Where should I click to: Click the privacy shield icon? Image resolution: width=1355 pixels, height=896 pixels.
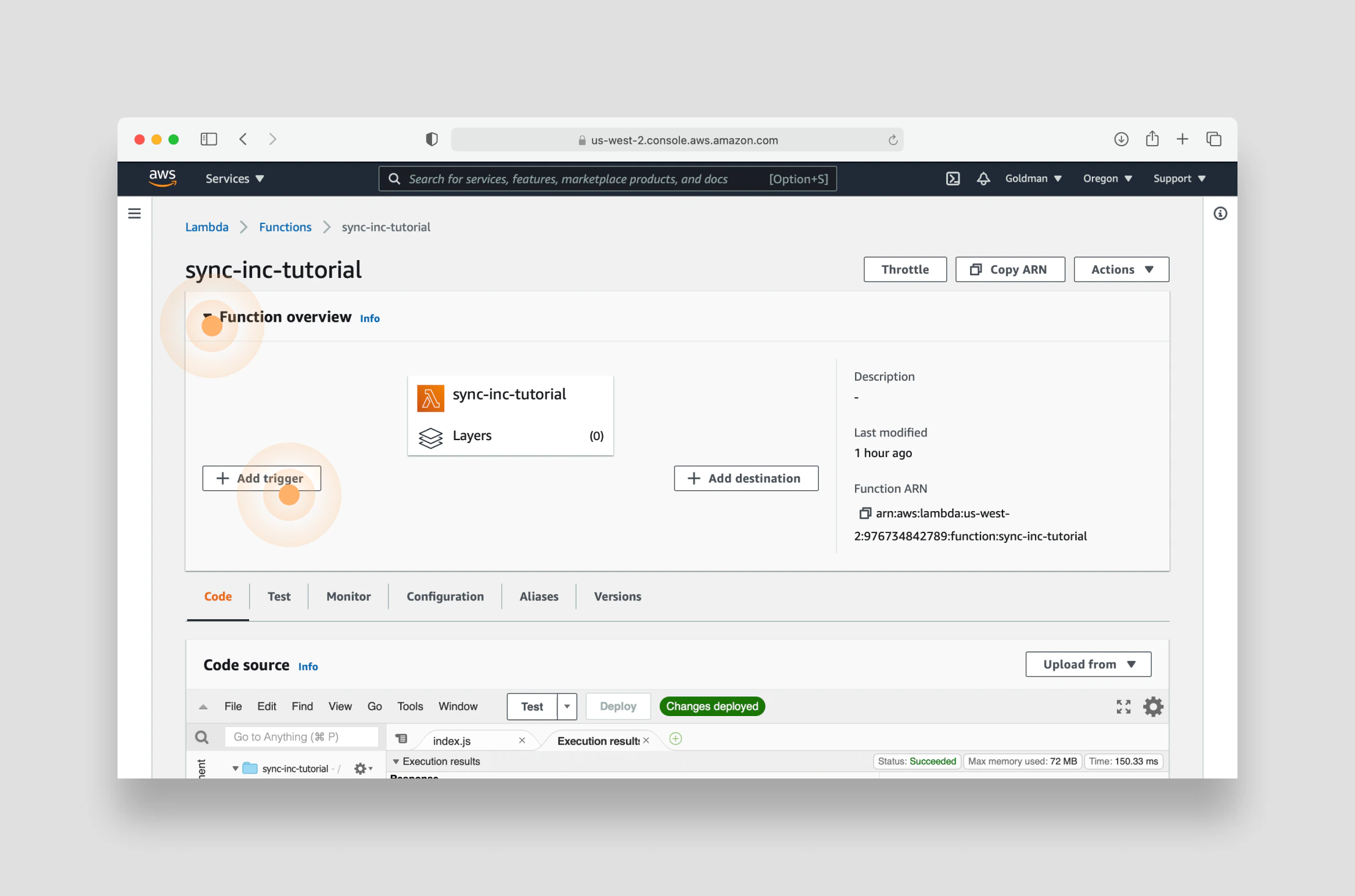click(431, 140)
